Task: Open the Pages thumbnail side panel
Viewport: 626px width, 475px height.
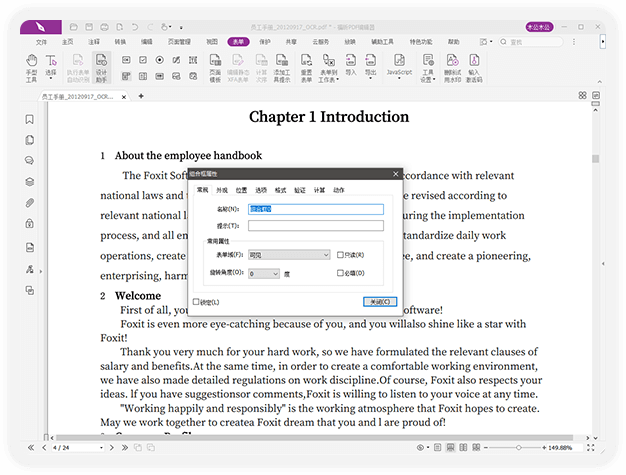Action: (30, 140)
